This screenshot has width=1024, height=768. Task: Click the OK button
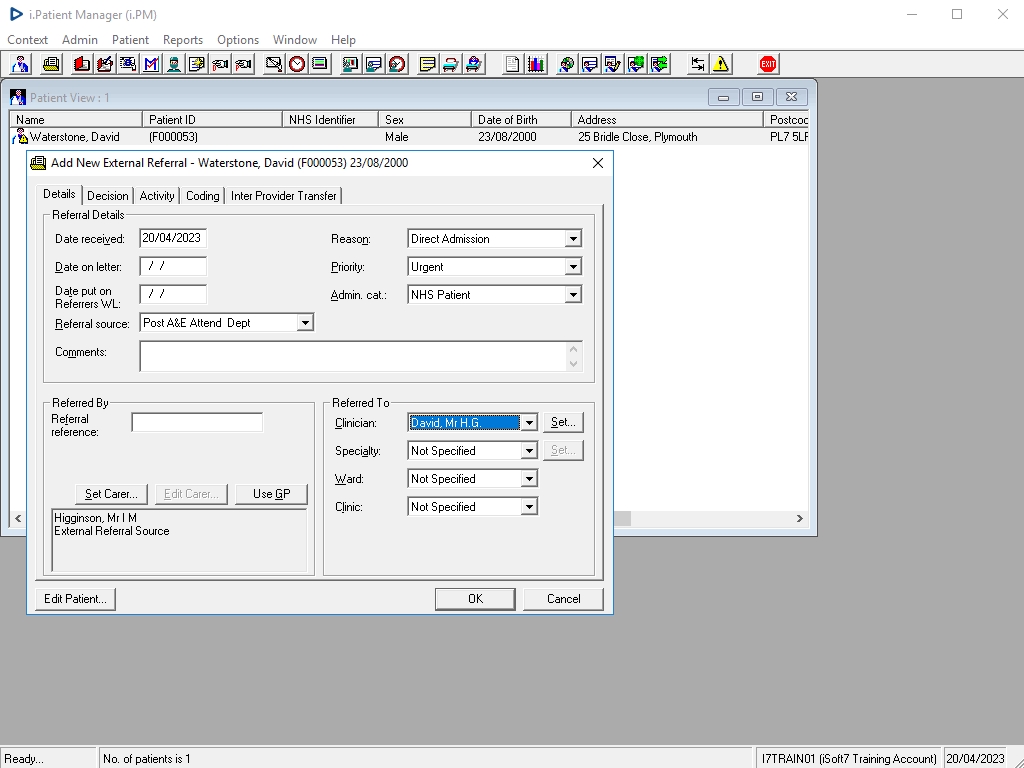[x=475, y=599]
